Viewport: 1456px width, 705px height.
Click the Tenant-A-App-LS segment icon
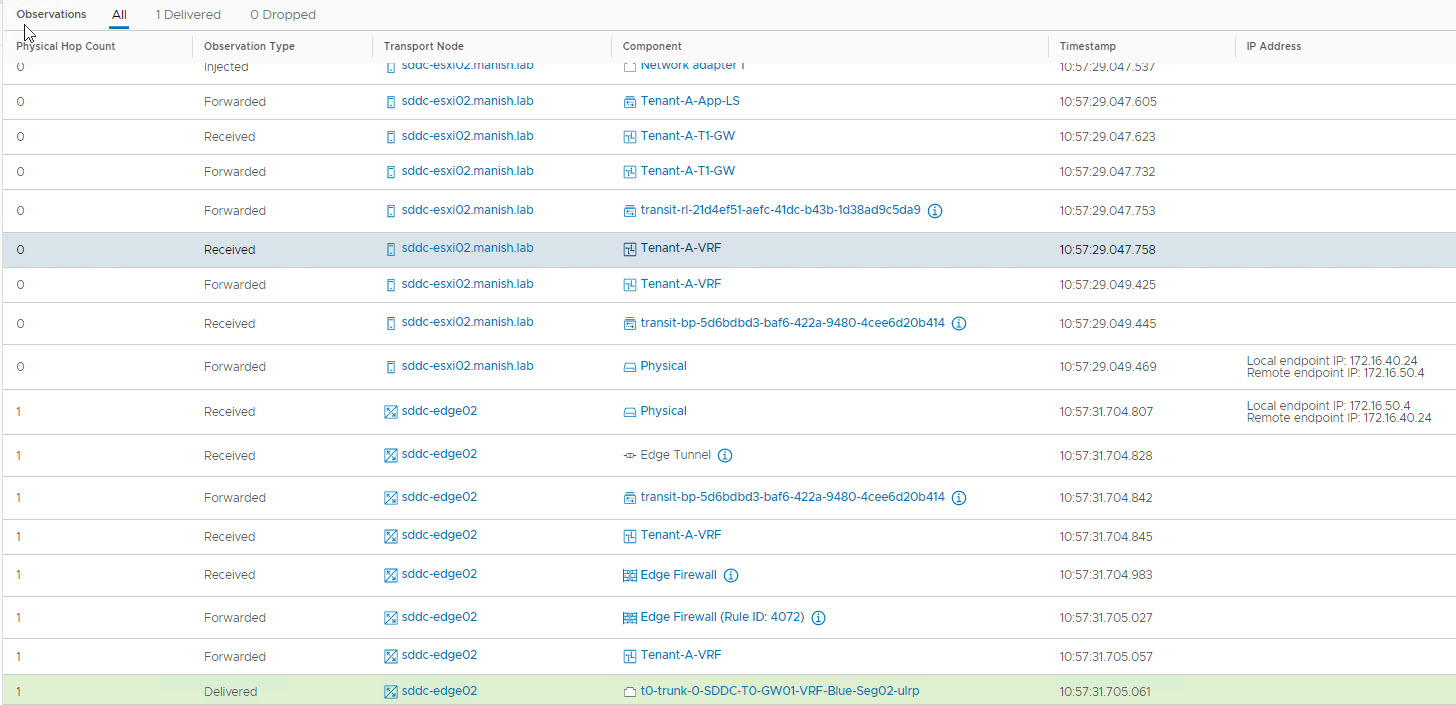[x=630, y=102]
